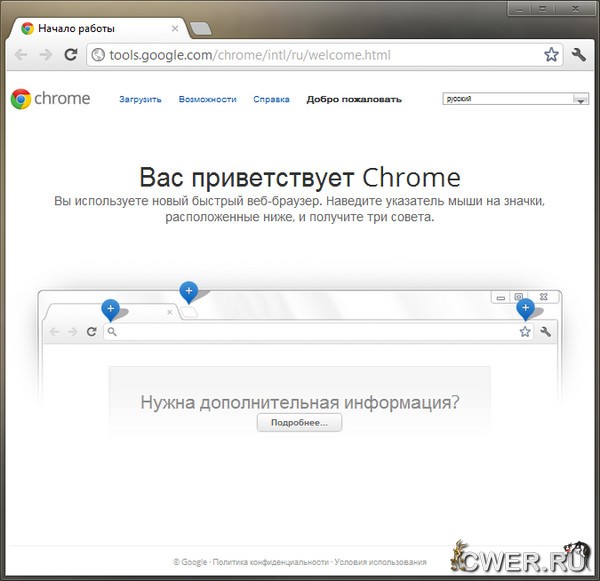Open the wrench settings menu
Image resolution: width=600 pixels, height=581 pixels.
tap(579, 55)
